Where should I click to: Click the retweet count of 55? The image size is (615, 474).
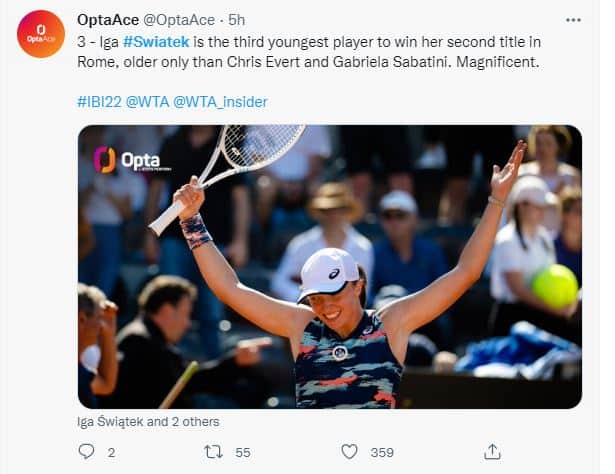click(243, 453)
